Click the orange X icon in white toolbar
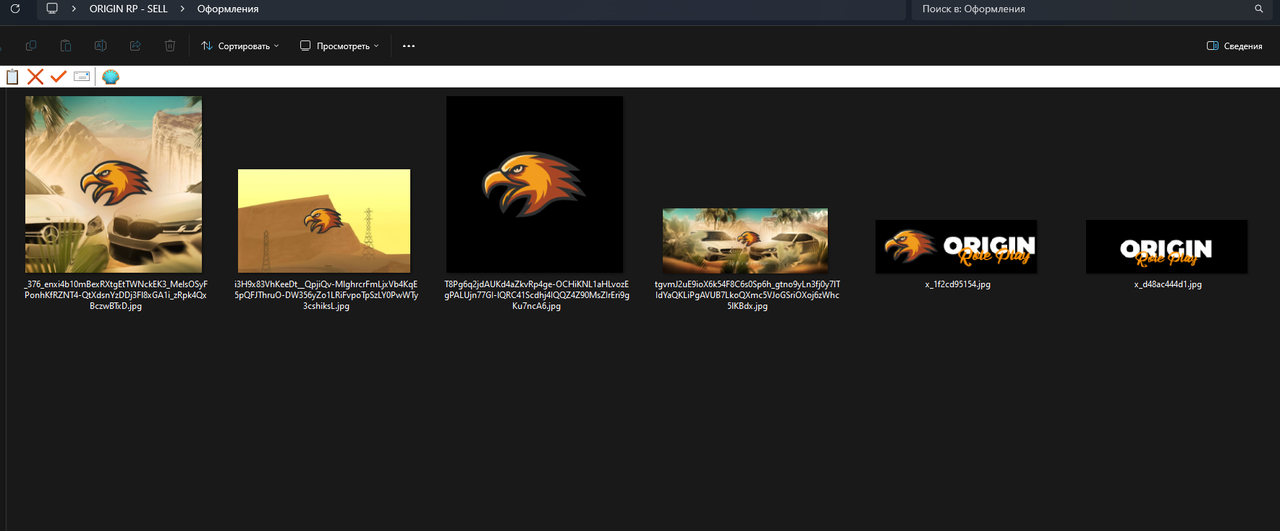Image resolution: width=1280 pixels, height=531 pixels. click(35, 77)
